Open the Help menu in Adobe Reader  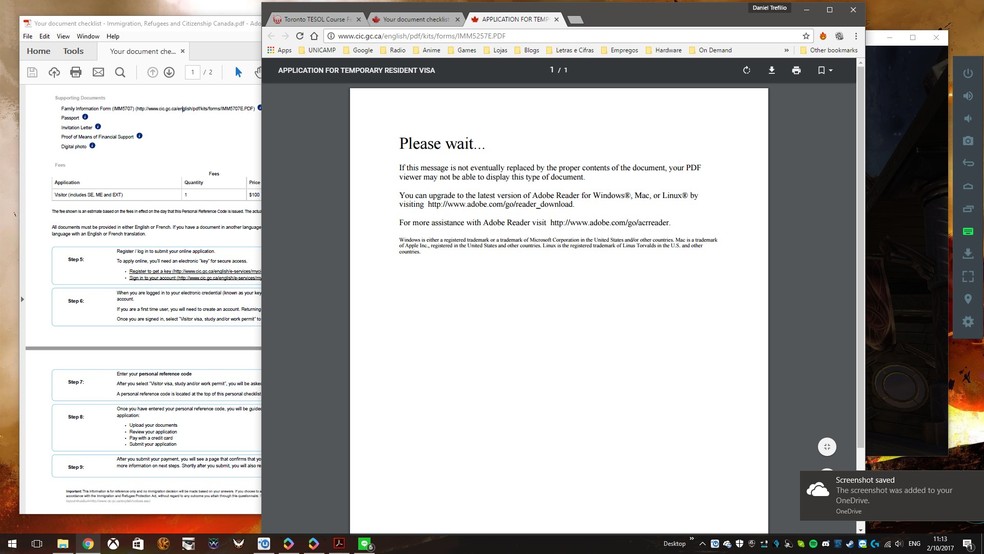coord(113,36)
